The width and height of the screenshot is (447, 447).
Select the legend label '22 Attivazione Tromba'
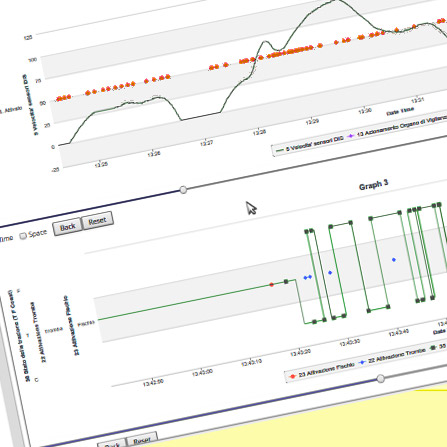(x=397, y=355)
